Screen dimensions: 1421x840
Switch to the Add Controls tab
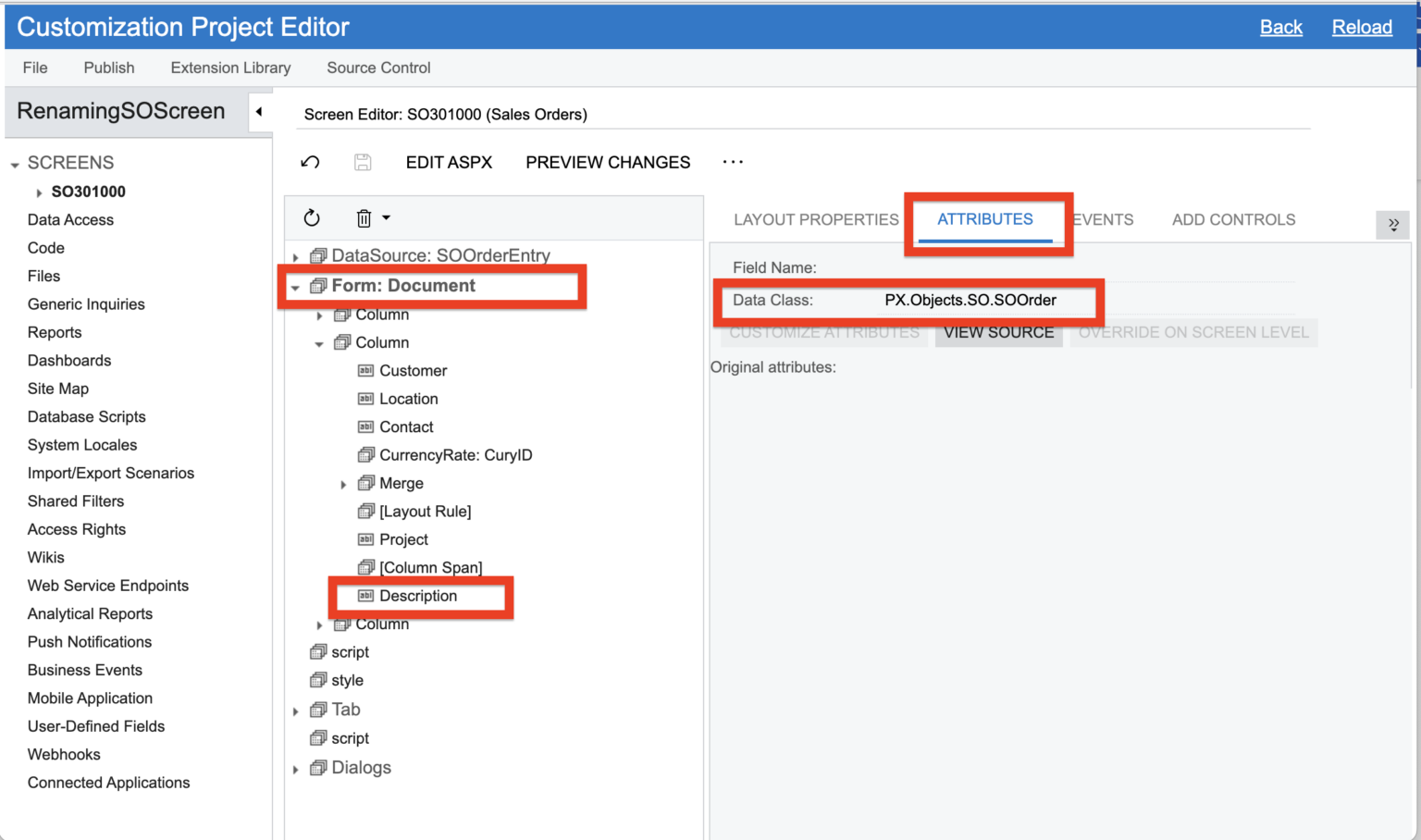coord(1233,219)
